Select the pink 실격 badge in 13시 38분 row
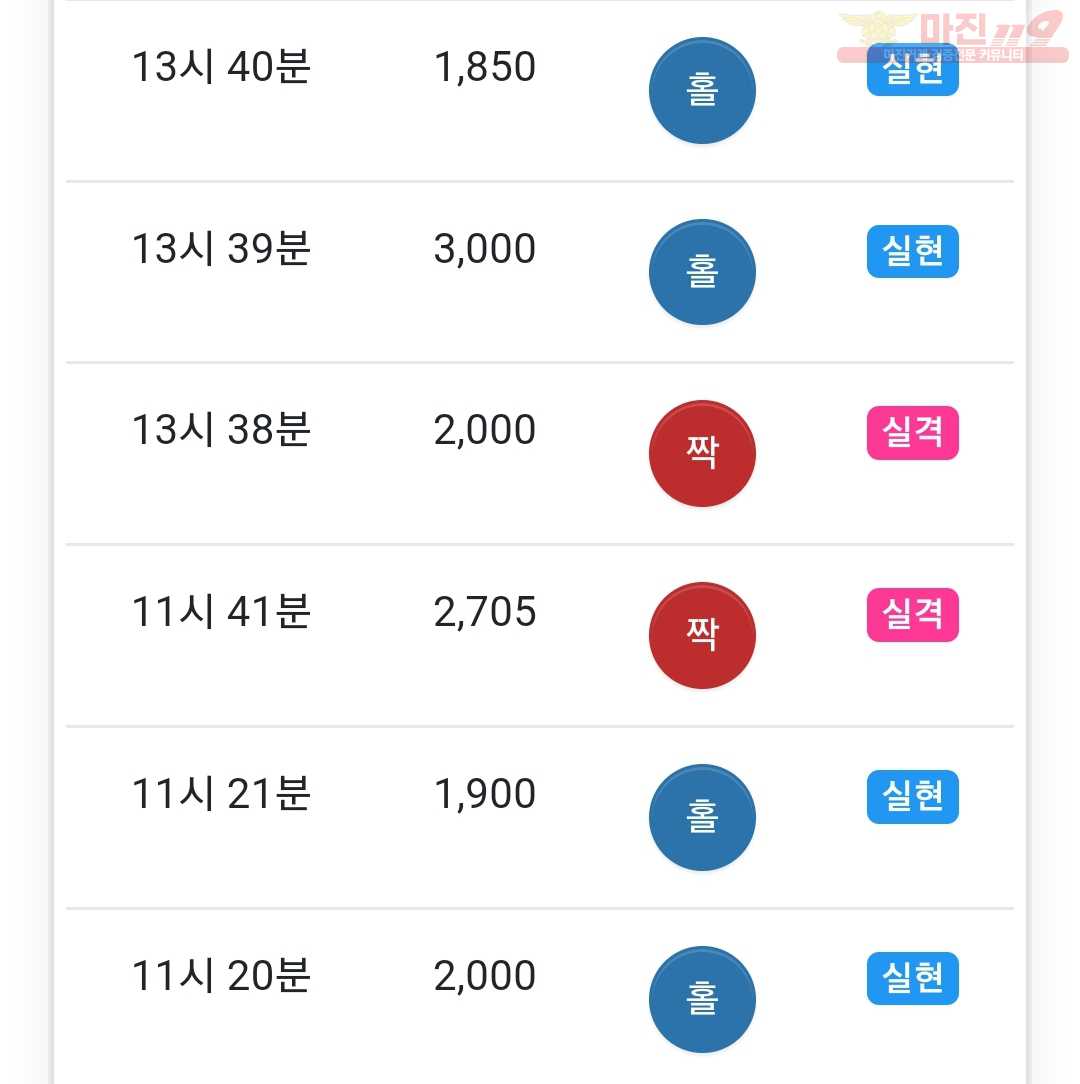 (x=913, y=433)
